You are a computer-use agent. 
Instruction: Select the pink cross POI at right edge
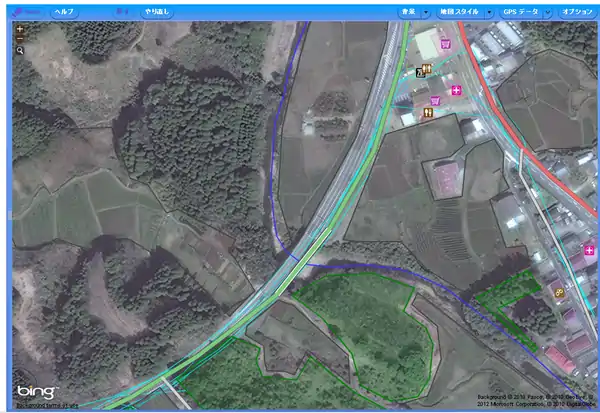[587, 249]
